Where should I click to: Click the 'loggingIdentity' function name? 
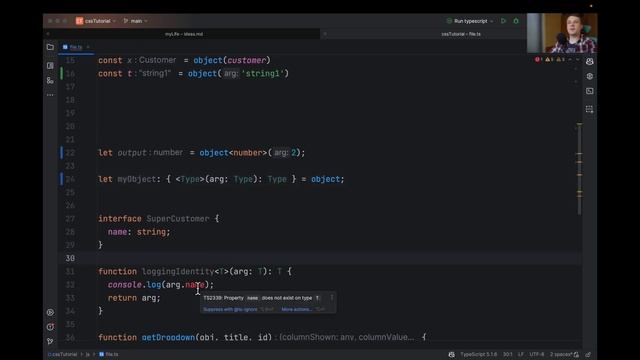pos(178,271)
